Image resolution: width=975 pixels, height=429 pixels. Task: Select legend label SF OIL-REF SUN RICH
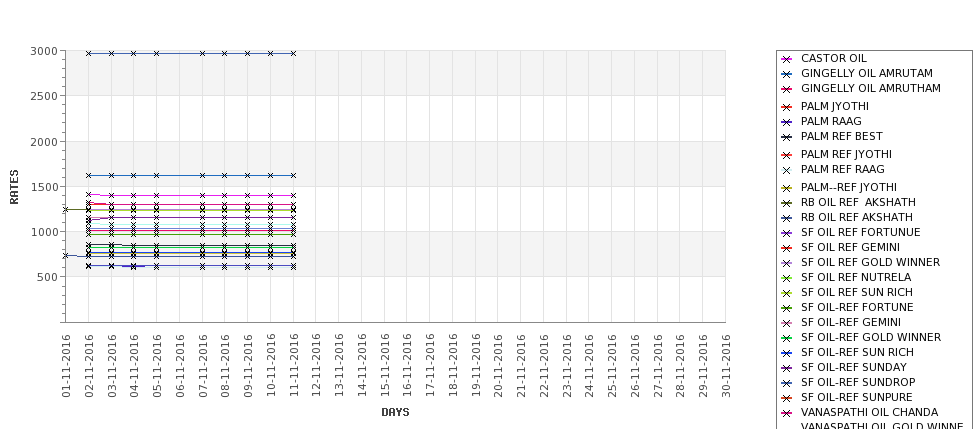(x=857, y=352)
